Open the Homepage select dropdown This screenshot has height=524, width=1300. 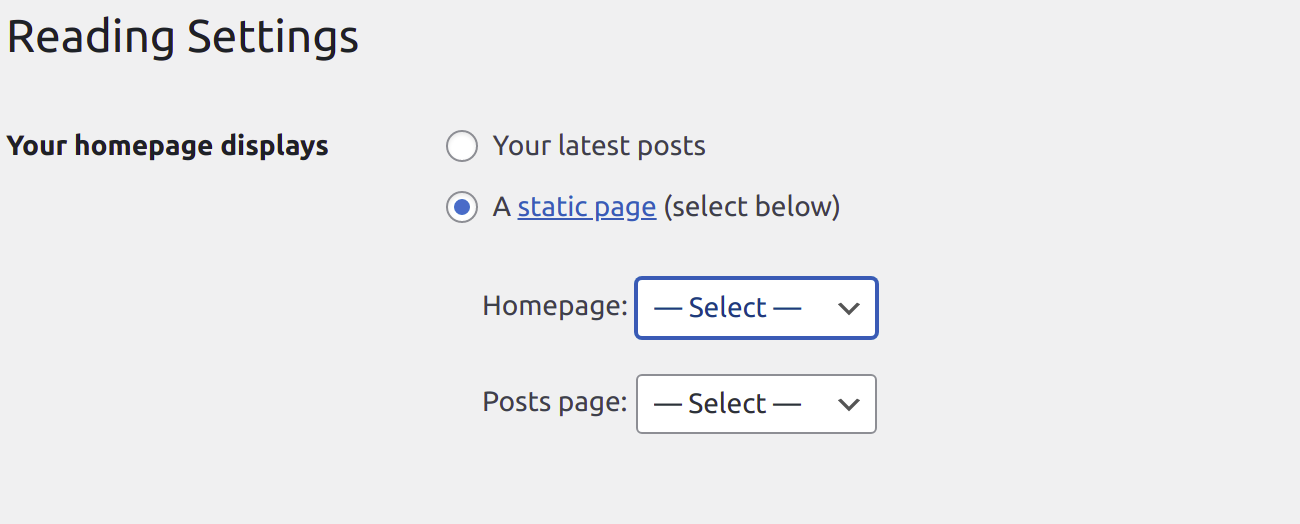[756, 308]
